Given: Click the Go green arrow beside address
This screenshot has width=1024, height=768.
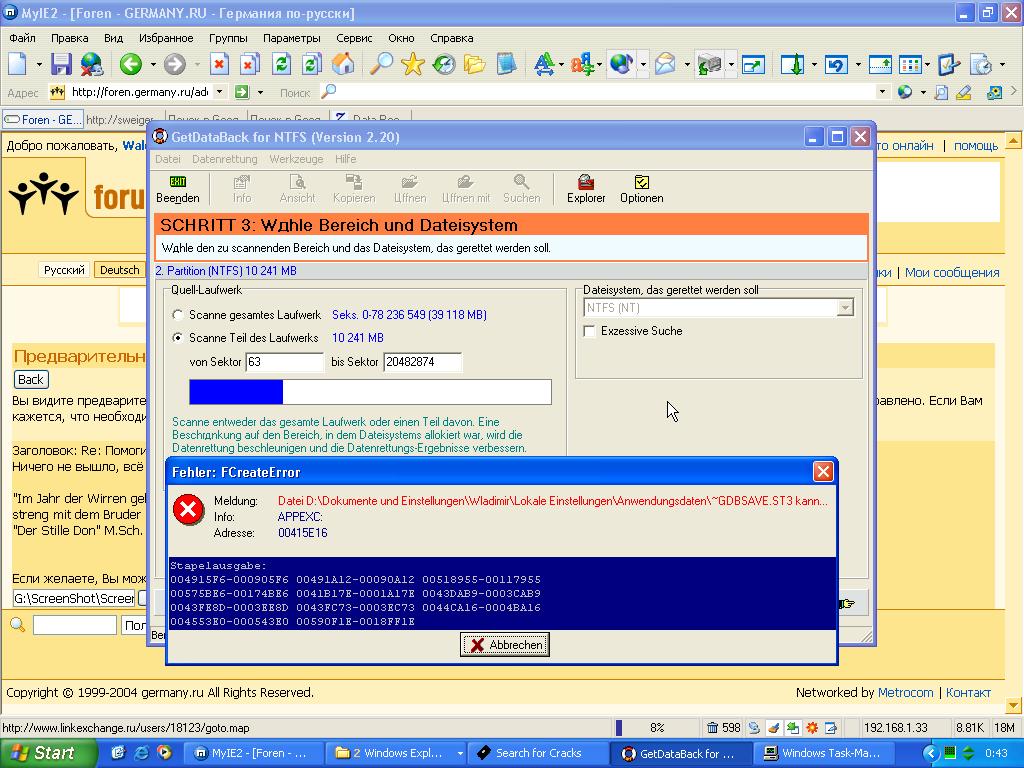Looking at the screenshot, I should point(242,92).
